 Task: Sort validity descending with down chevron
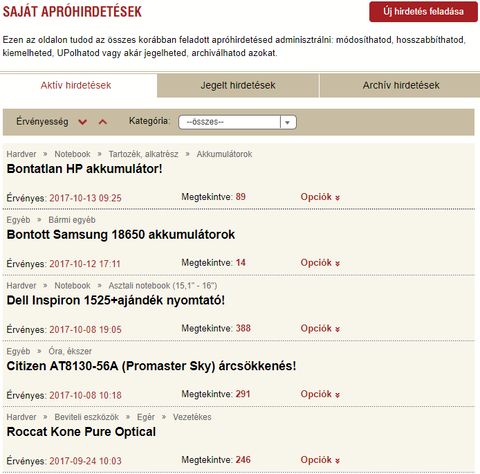[82, 122]
